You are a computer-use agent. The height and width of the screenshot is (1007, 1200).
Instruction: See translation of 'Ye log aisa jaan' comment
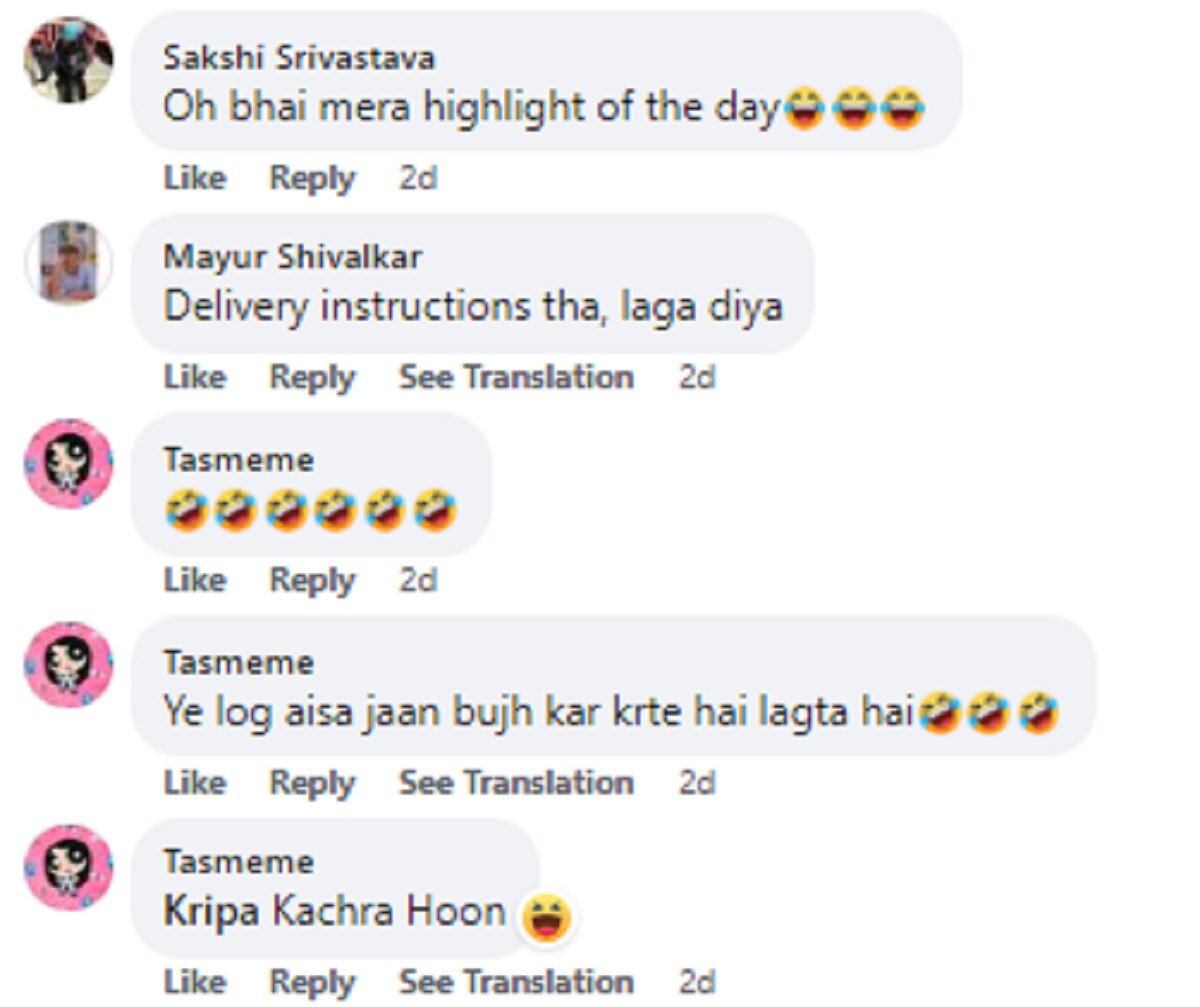pos(516,782)
